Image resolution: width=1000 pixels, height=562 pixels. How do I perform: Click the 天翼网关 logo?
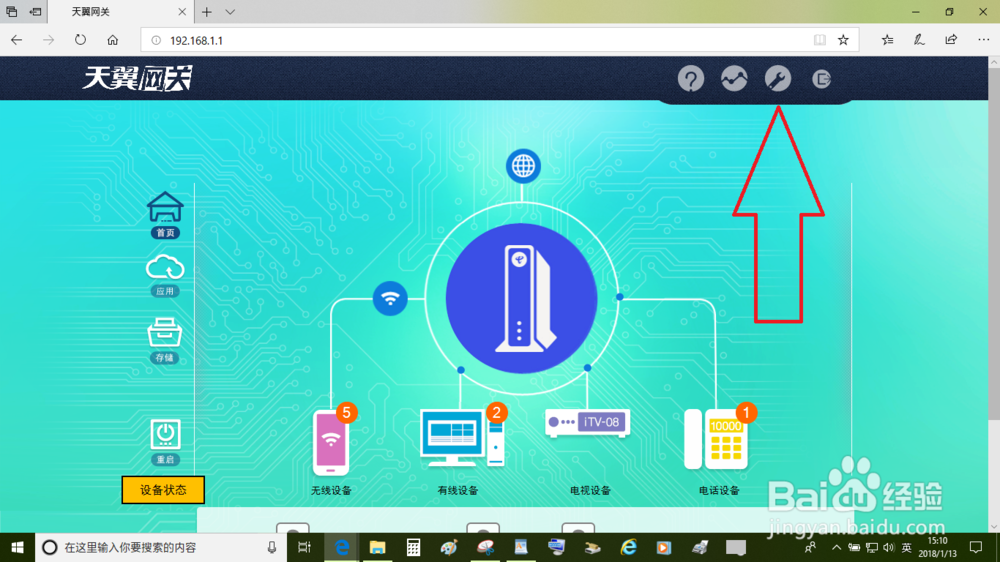tap(137, 78)
